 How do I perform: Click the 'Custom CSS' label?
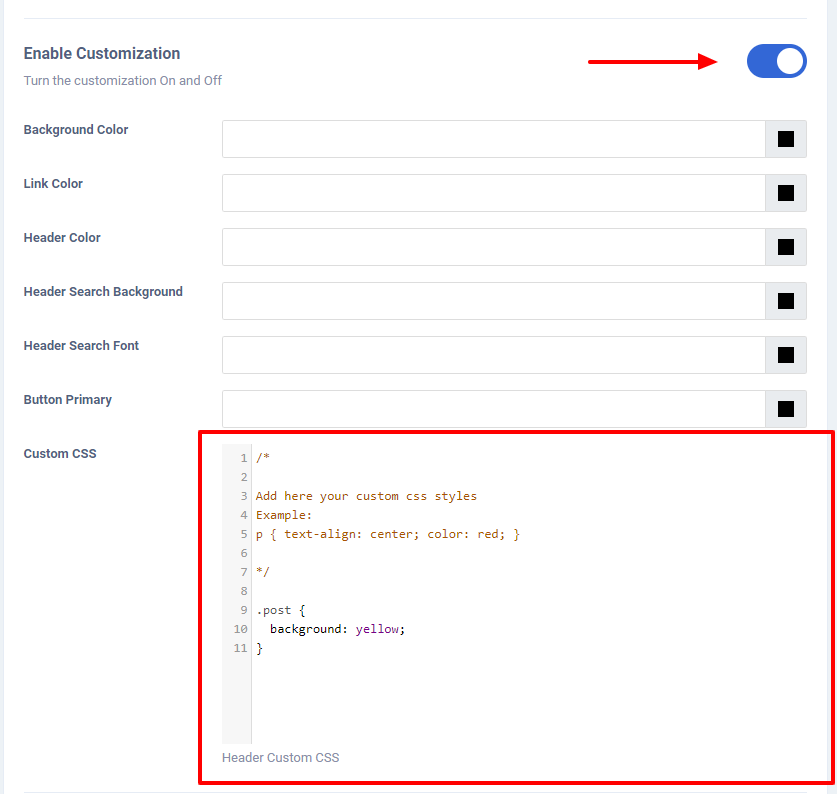point(60,453)
